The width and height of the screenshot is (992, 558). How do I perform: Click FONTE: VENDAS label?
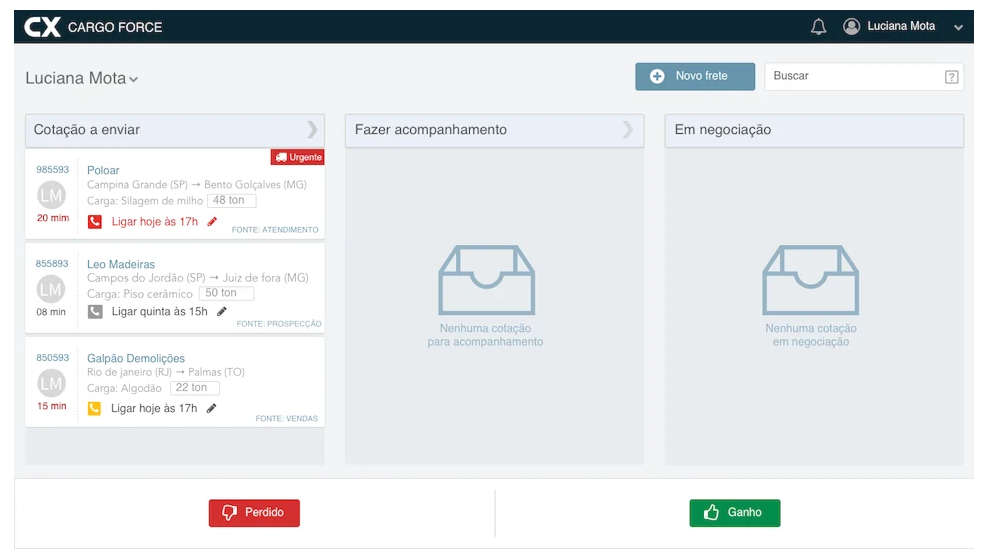click(x=287, y=418)
